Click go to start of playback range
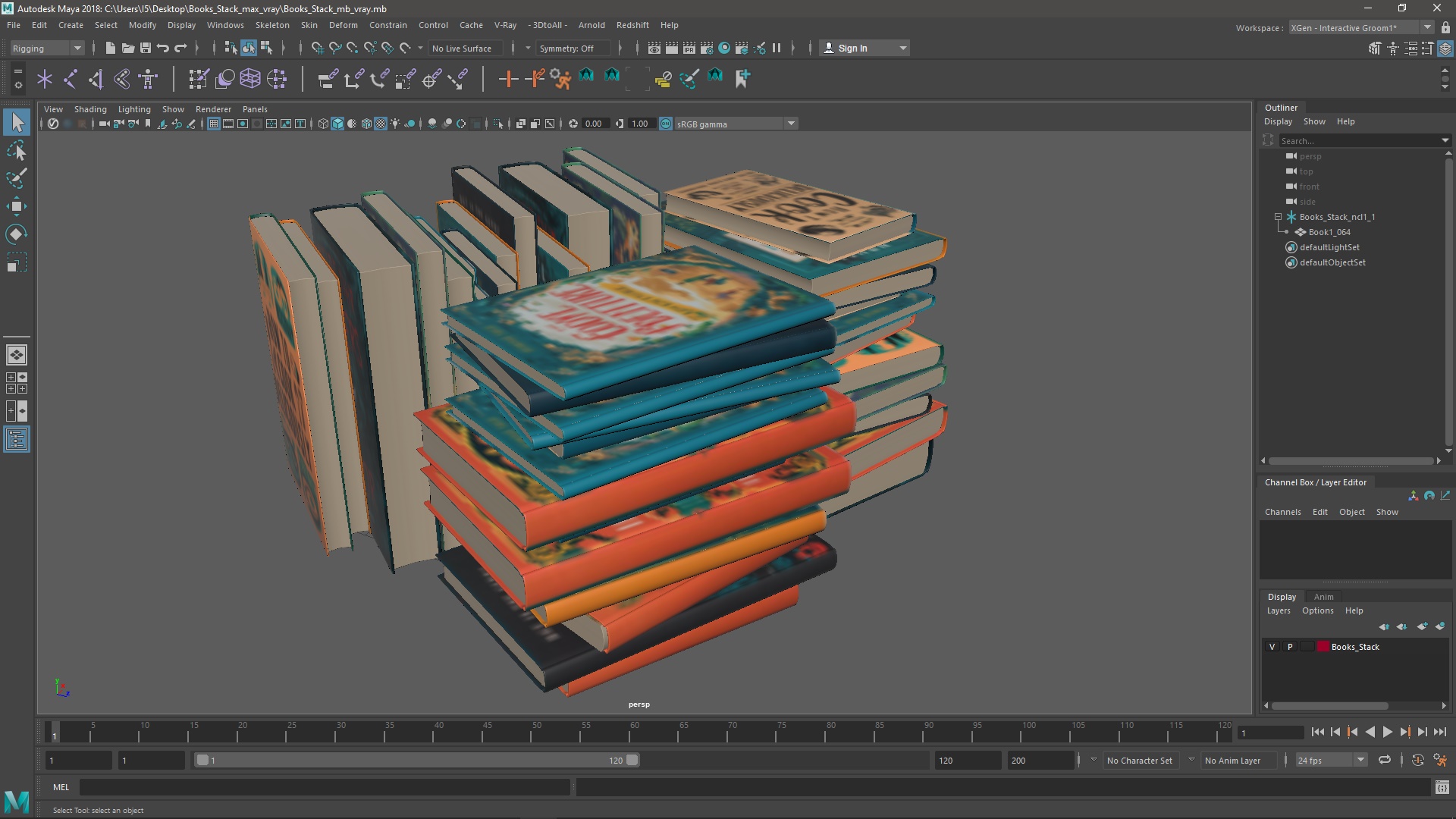This screenshot has width=1456, height=819. coord(1317,732)
